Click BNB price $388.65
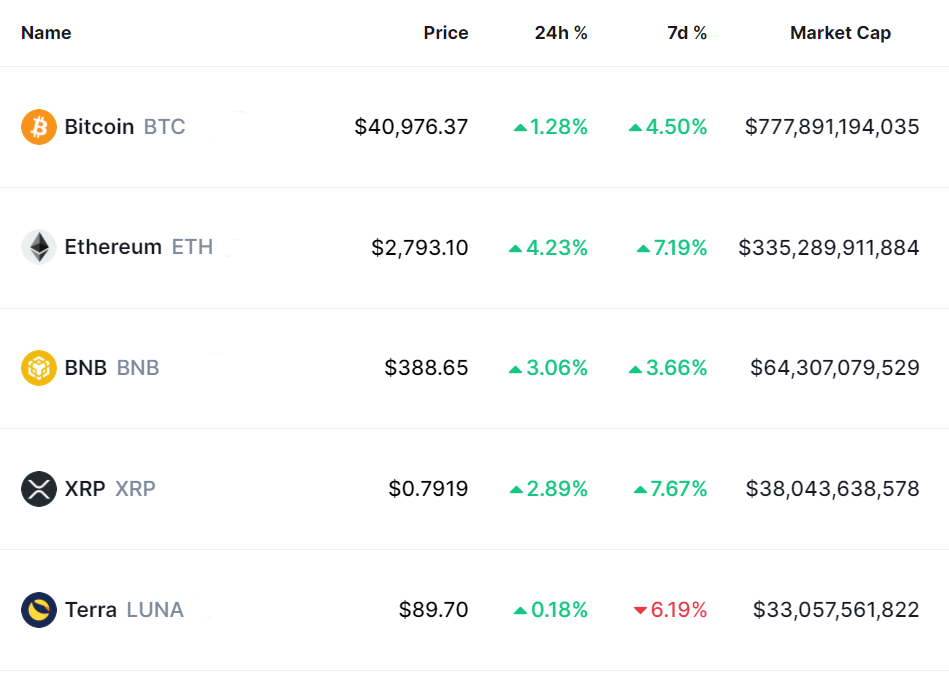 426,368
